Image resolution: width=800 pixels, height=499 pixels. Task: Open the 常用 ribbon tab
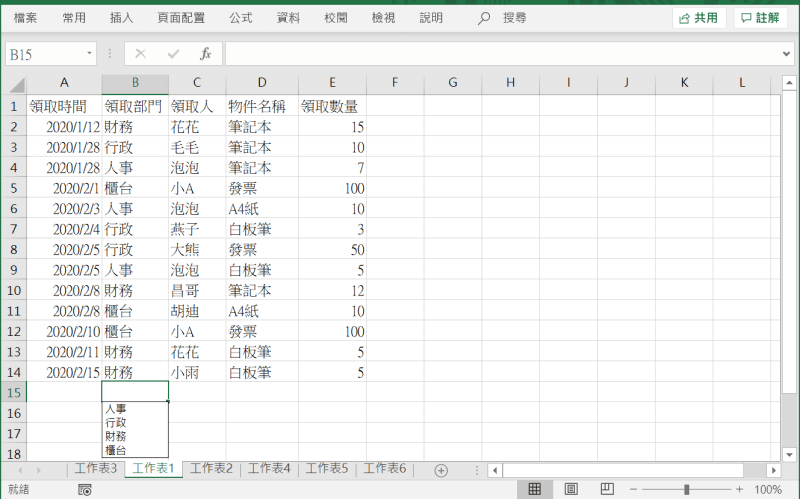pos(74,18)
